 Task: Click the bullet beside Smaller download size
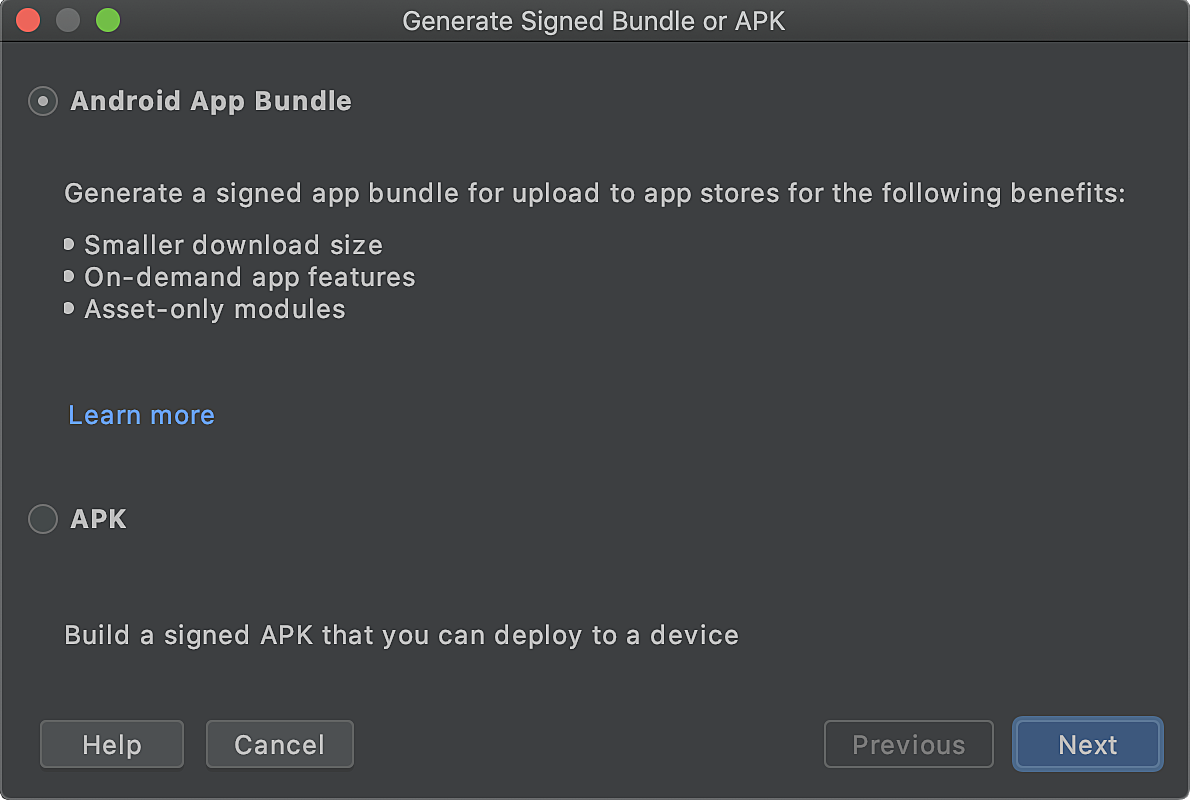click(69, 245)
